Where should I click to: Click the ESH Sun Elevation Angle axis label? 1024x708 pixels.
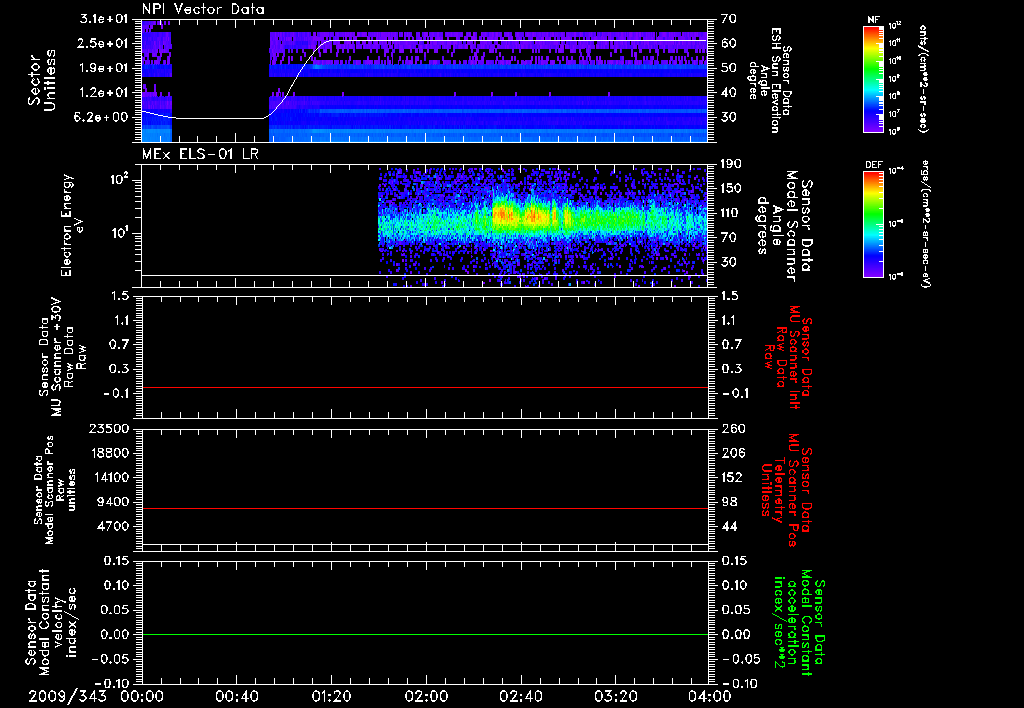point(771,80)
